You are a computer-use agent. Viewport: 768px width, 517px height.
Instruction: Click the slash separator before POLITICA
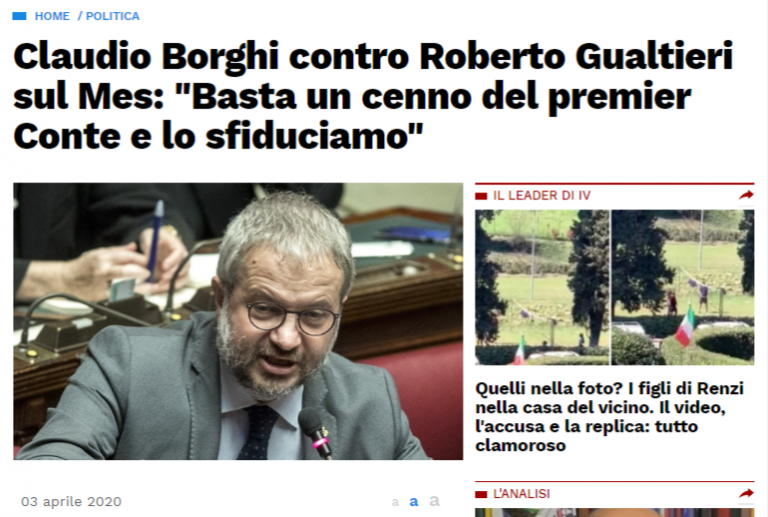coord(80,16)
